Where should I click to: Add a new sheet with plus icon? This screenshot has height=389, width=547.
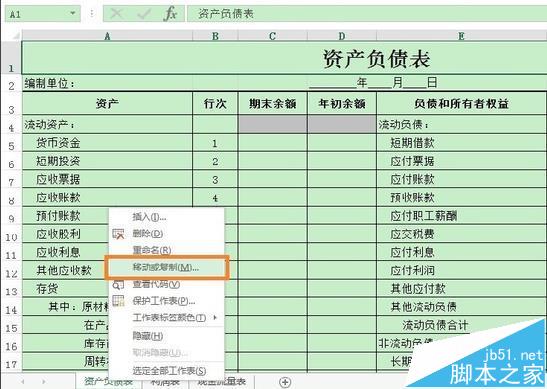pos(285,382)
